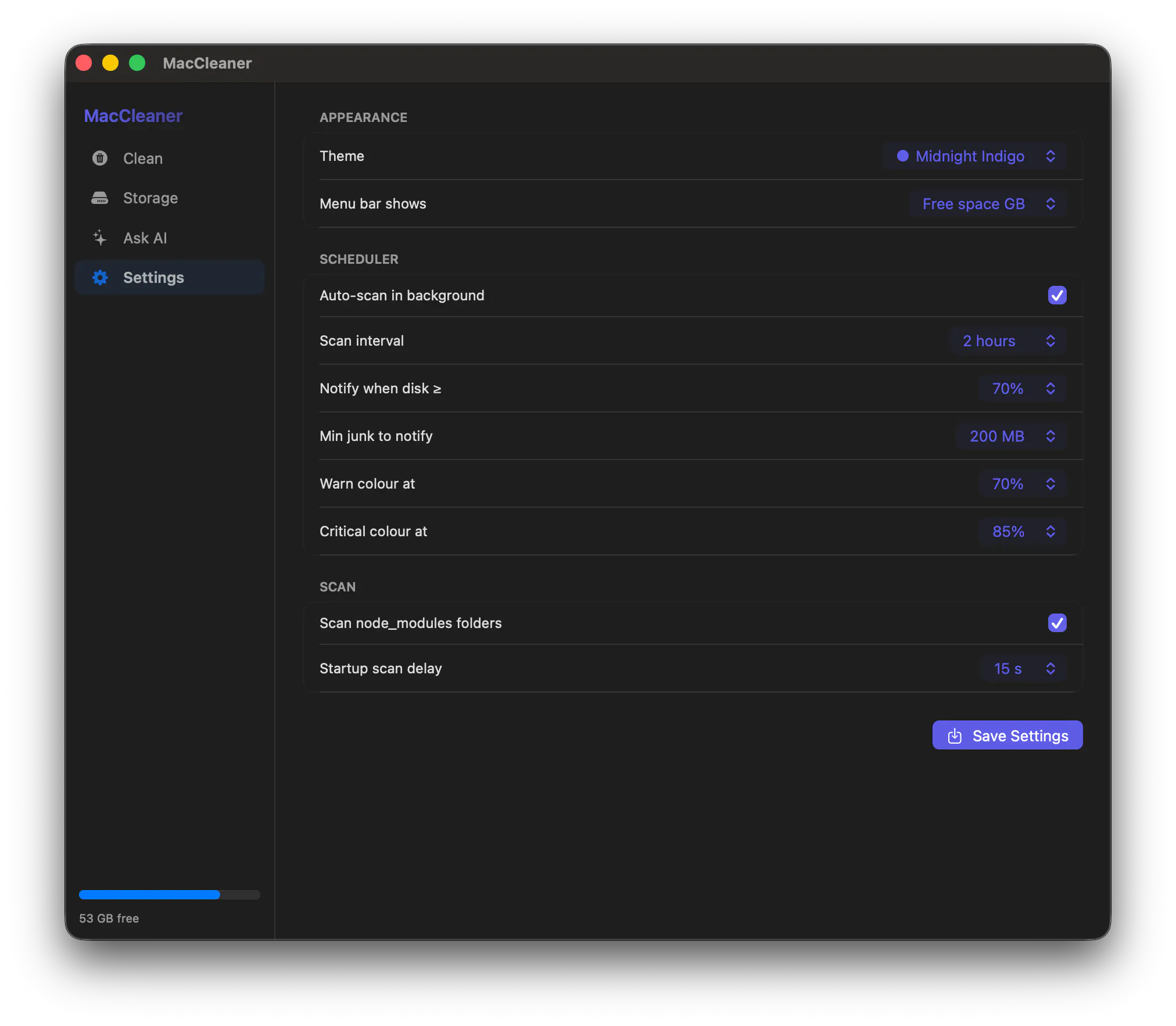The image size is (1176, 1026).
Task: Open the Theme dropdown showing Midnight Indigo
Action: pos(975,156)
